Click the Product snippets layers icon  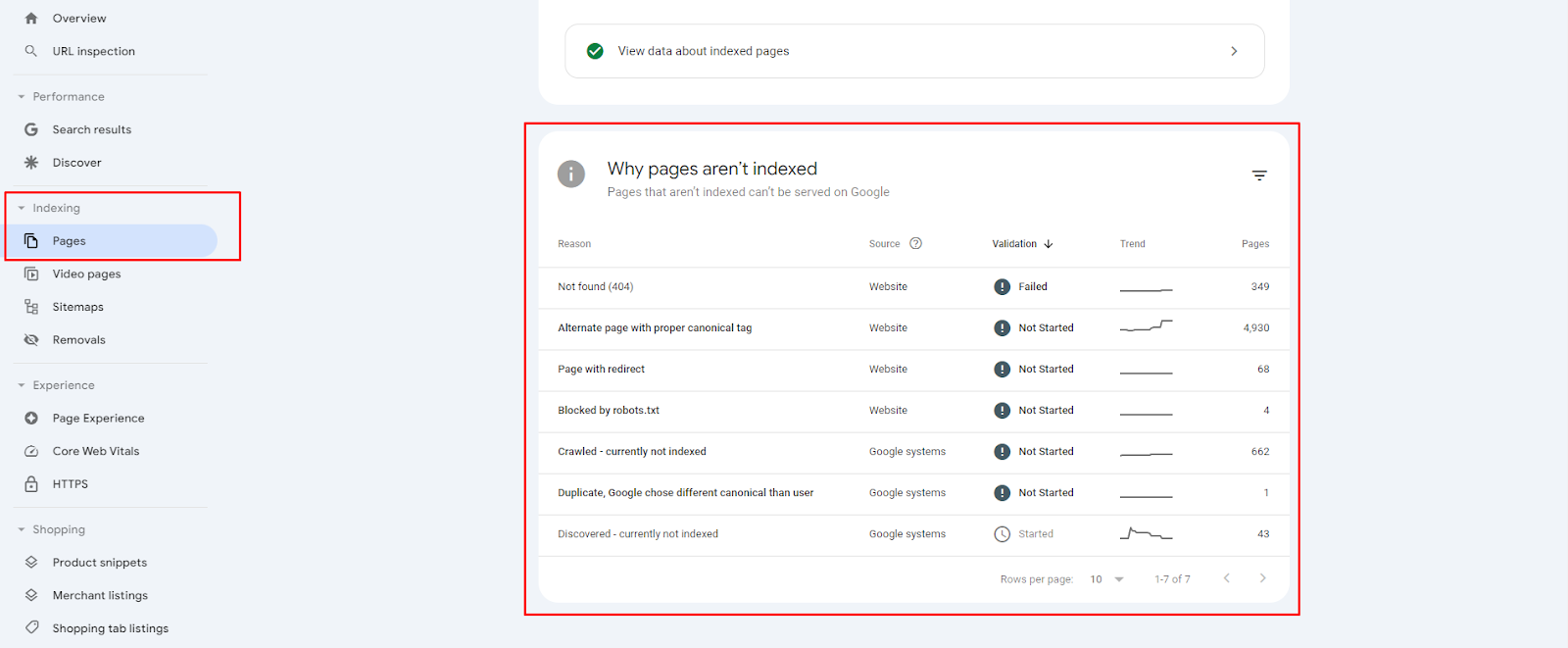[31, 563]
